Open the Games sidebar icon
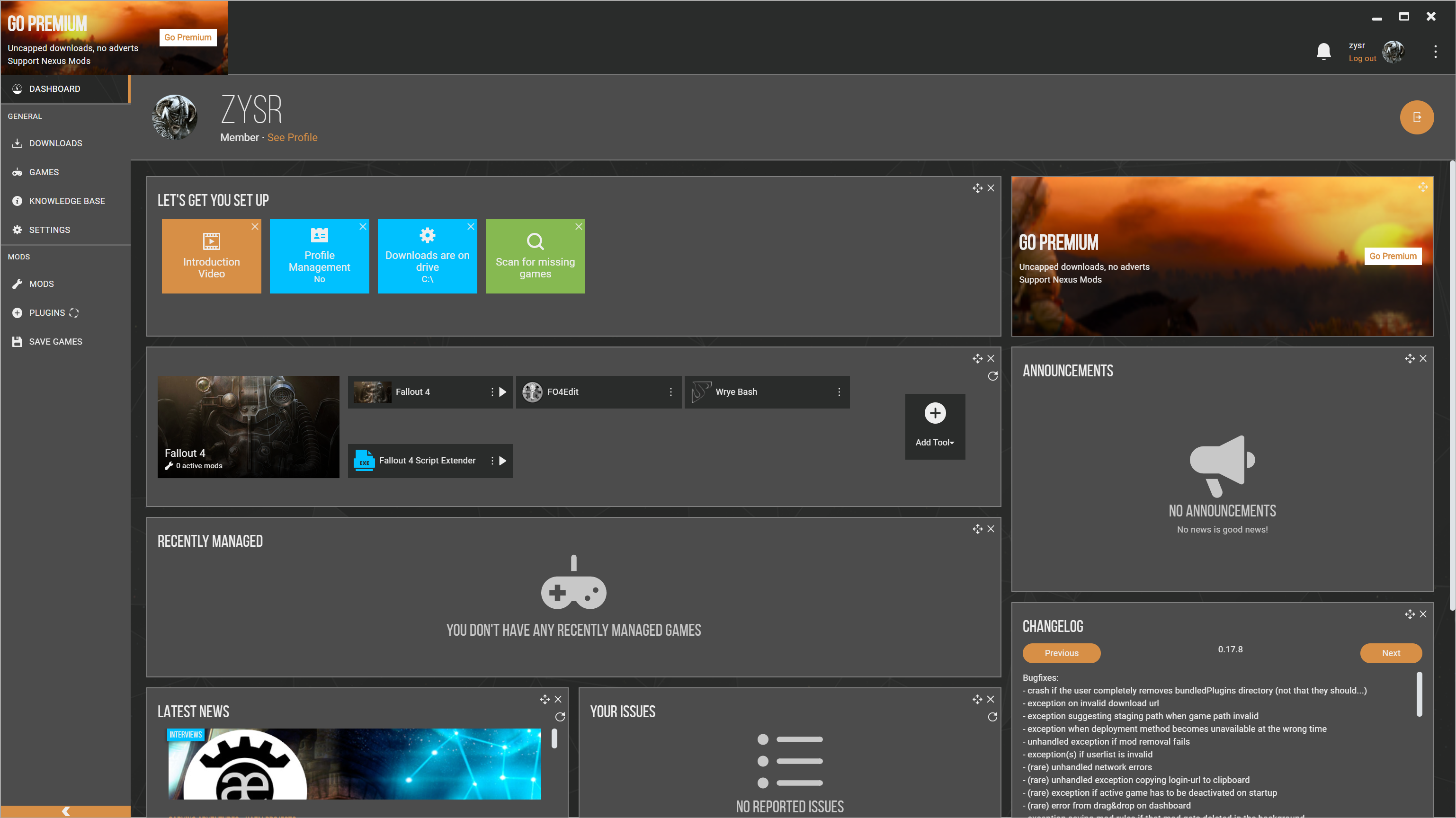 (18, 171)
